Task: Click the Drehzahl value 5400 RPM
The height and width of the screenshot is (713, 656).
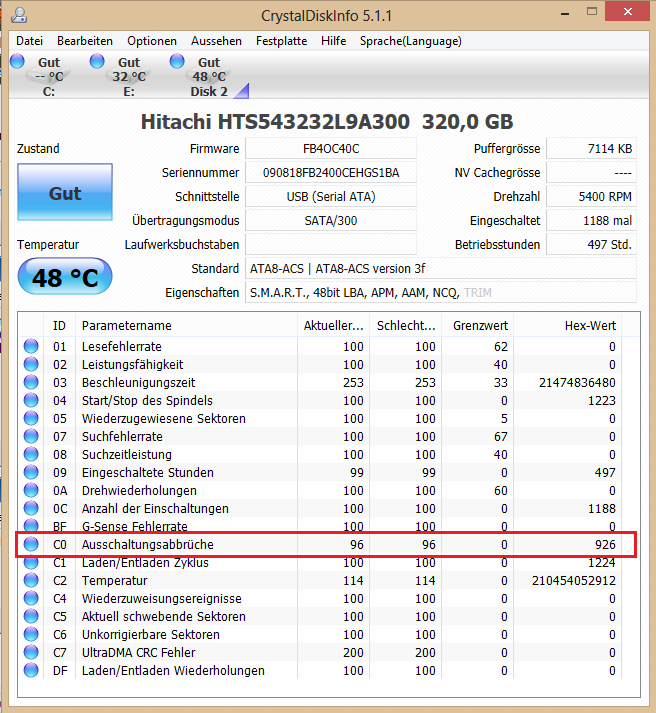Action: point(591,196)
